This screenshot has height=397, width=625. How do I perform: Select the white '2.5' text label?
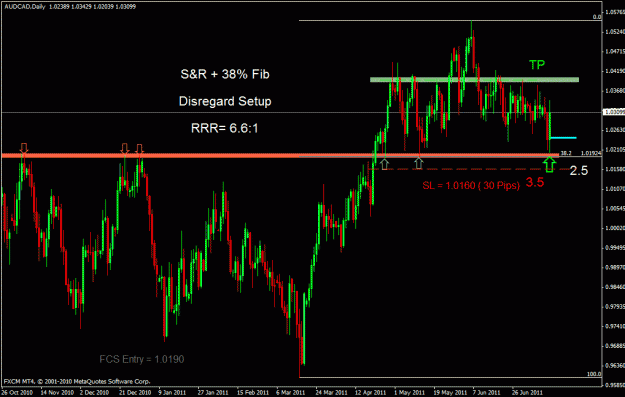pos(579,171)
